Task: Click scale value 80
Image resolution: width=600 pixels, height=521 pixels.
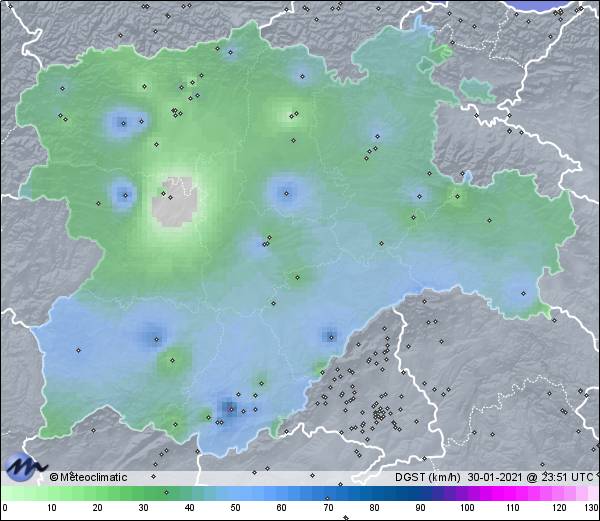Action: pyautogui.click(x=374, y=508)
